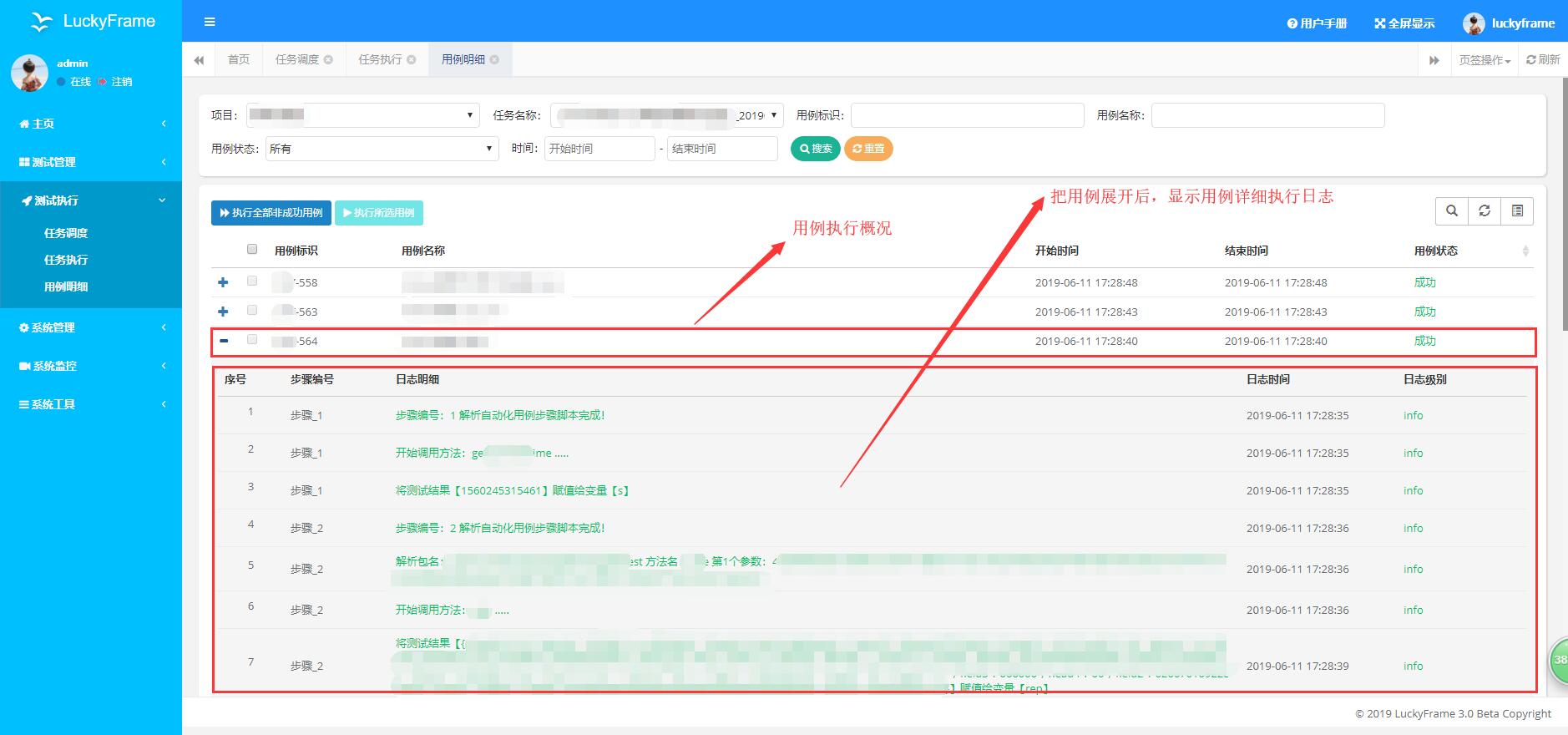
Task: Click 全屏显示 fullscreen button
Action: point(1404,23)
